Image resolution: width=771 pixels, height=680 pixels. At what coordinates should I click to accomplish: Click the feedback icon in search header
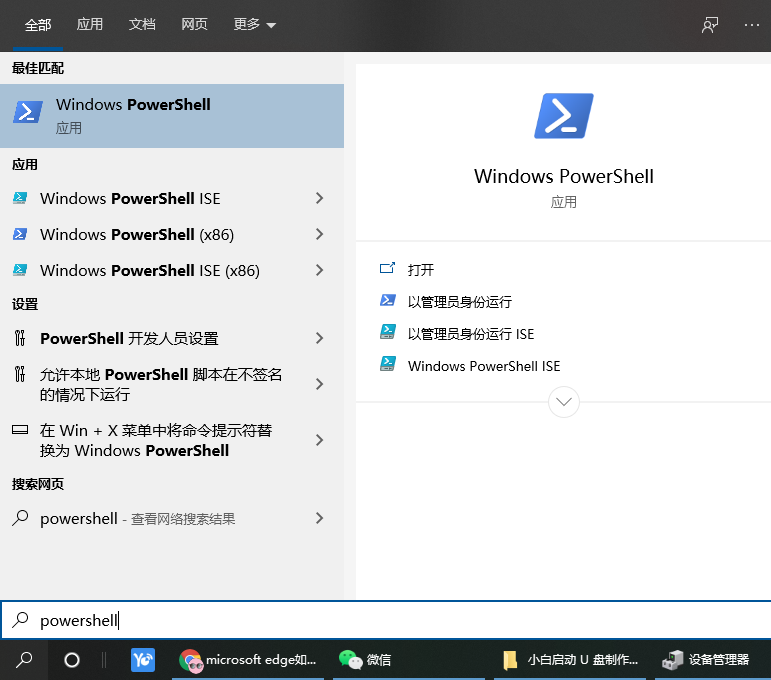point(710,25)
